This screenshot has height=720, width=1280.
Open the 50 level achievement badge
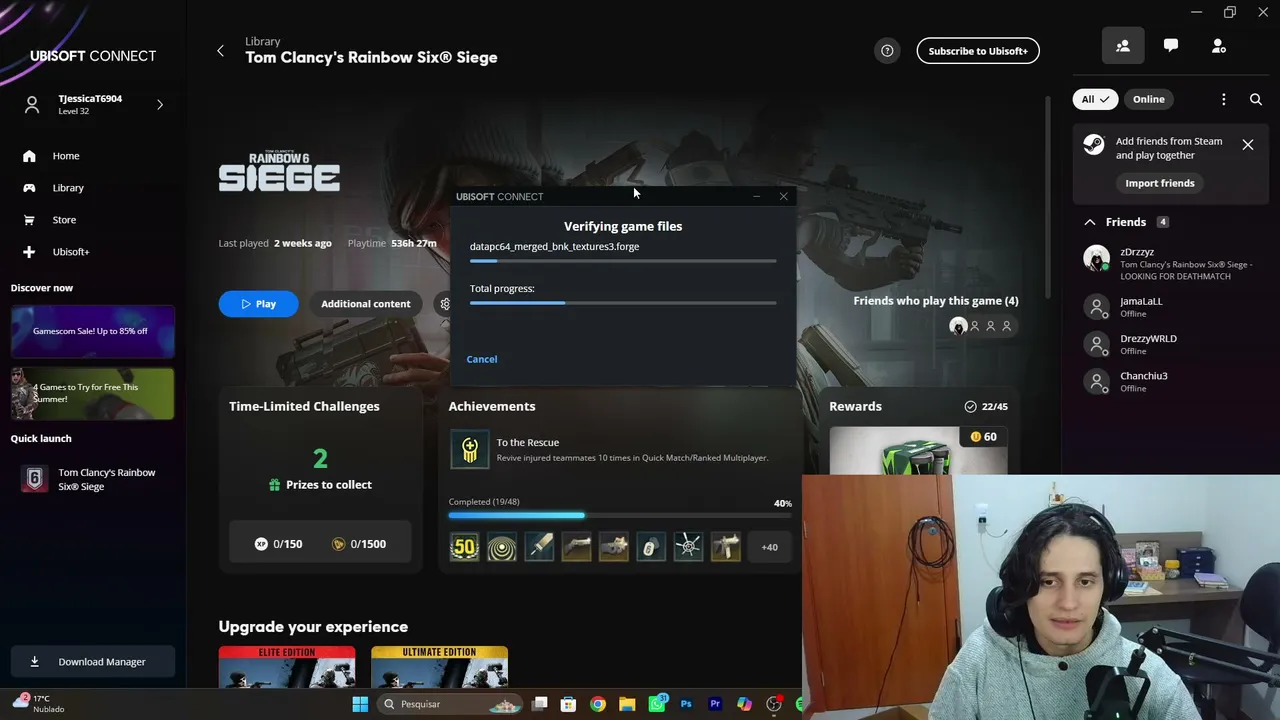point(464,547)
